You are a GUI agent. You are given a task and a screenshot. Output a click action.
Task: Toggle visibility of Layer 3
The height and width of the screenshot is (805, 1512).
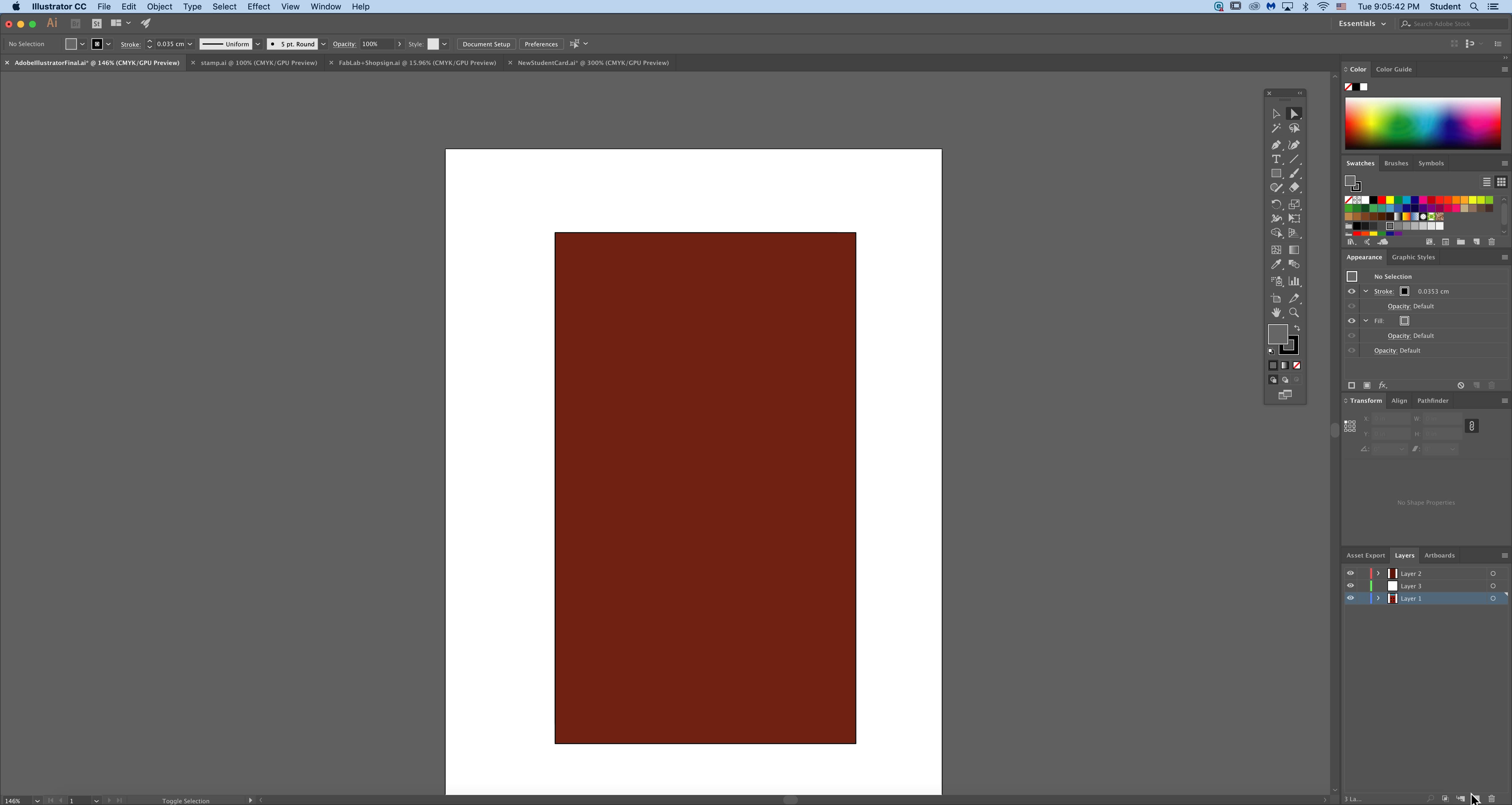pos(1350,586)
